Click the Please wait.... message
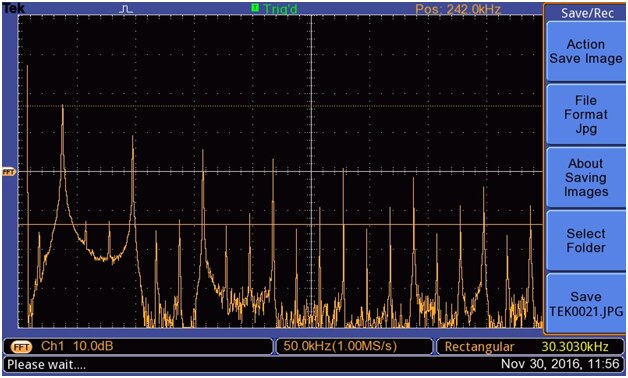628x378 pixels. point(46,365)
